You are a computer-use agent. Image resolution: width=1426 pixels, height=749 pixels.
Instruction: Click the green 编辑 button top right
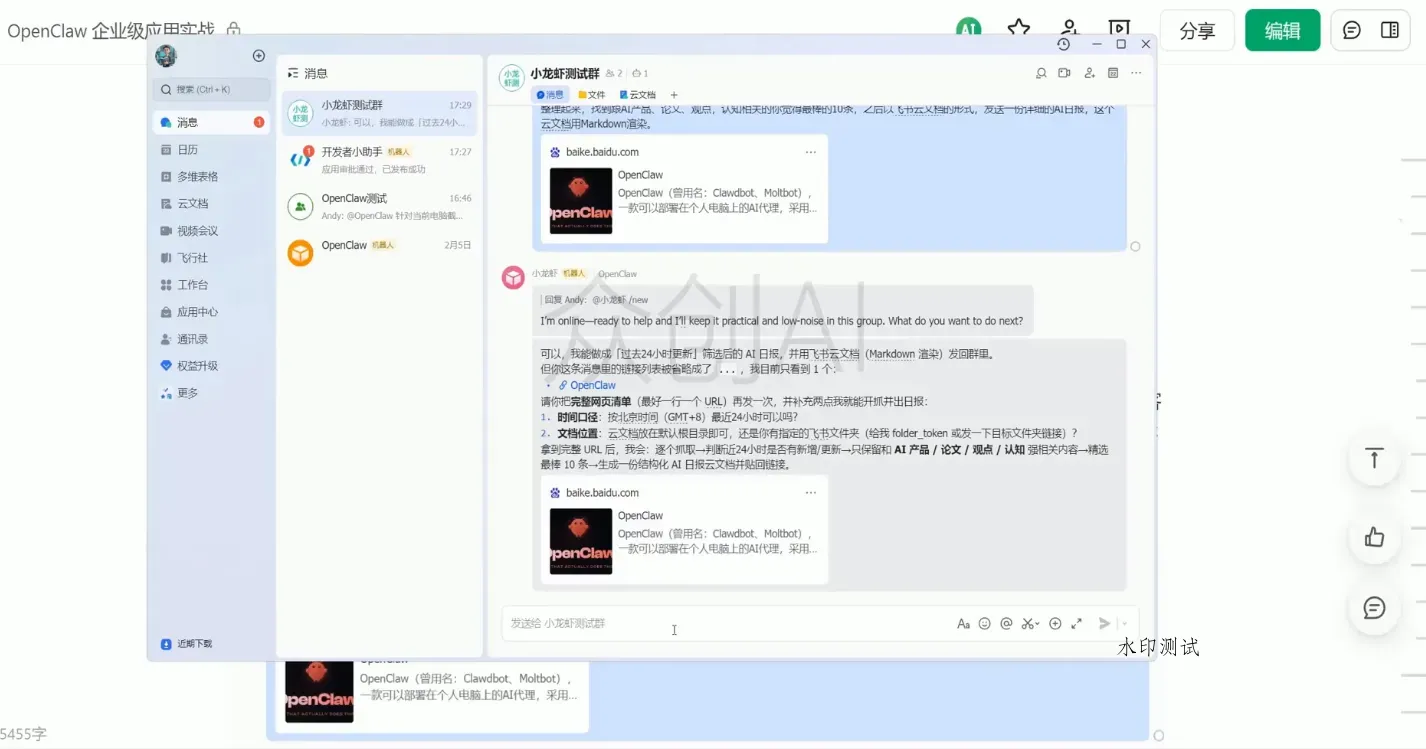(x=1282, y=31)
